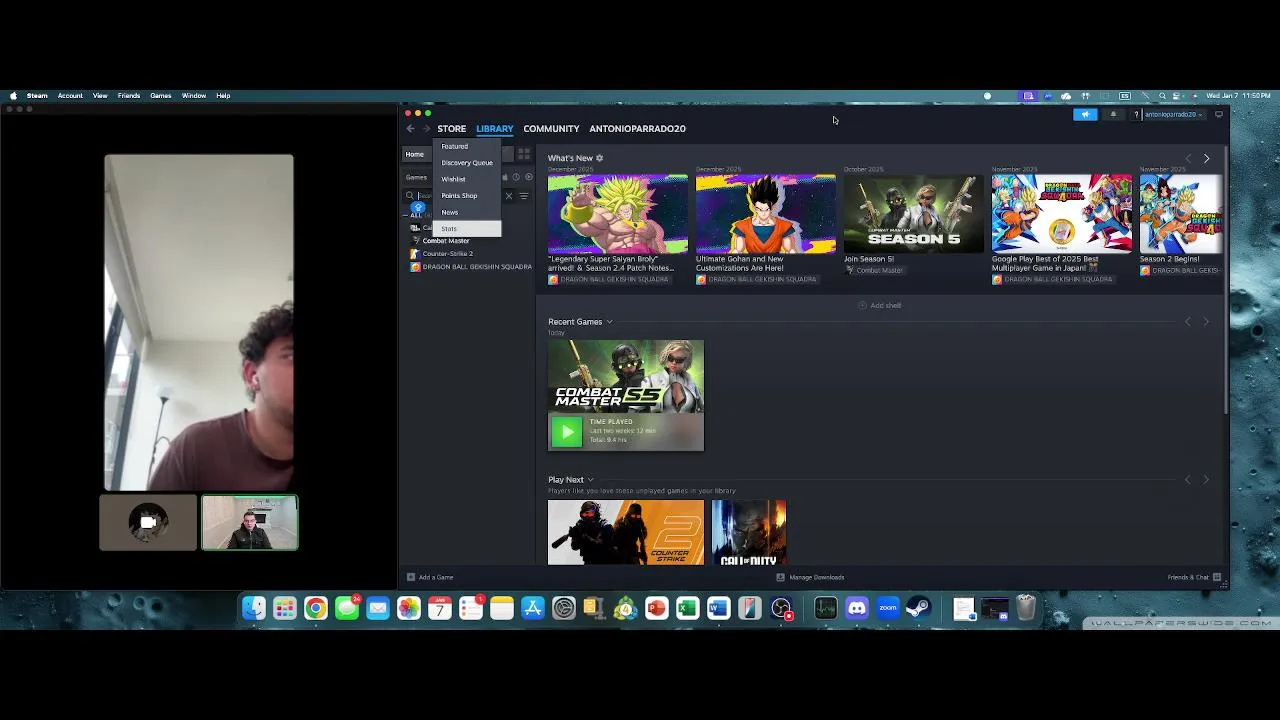Collapse the ALL games category

pos(406,215)
